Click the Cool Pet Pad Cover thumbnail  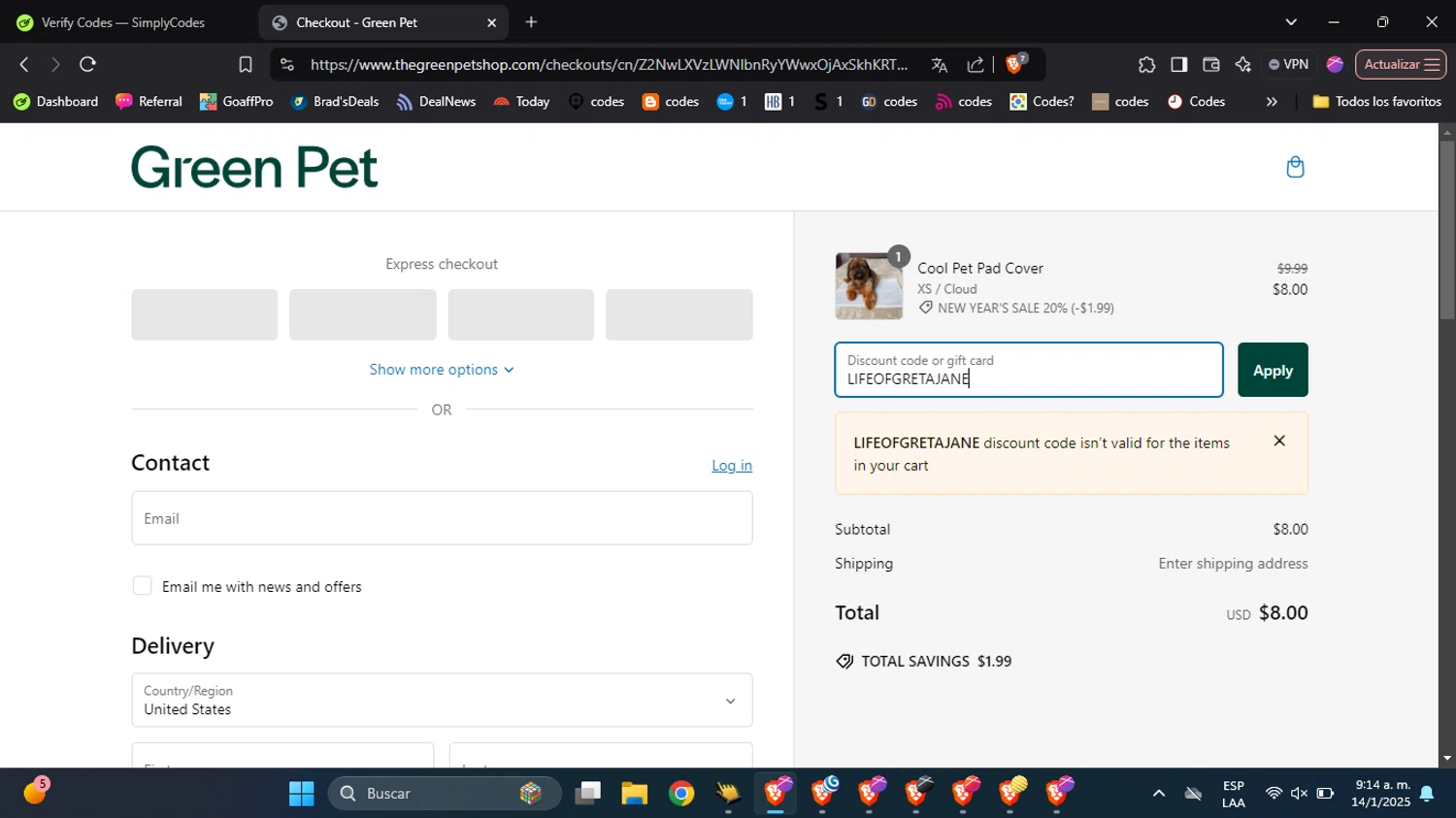[869, 286]
